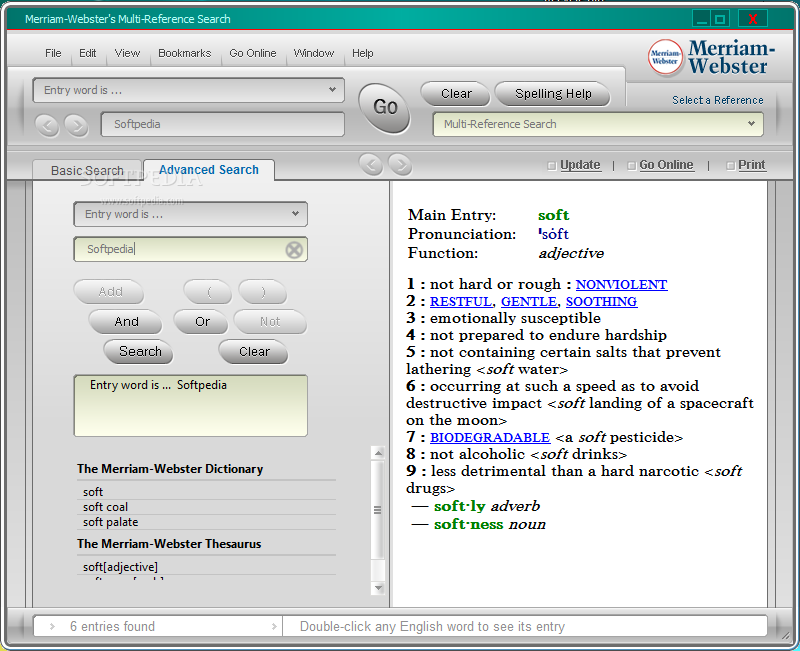Open the top 'Entry word is ...' dropdown

click(188, 90)
